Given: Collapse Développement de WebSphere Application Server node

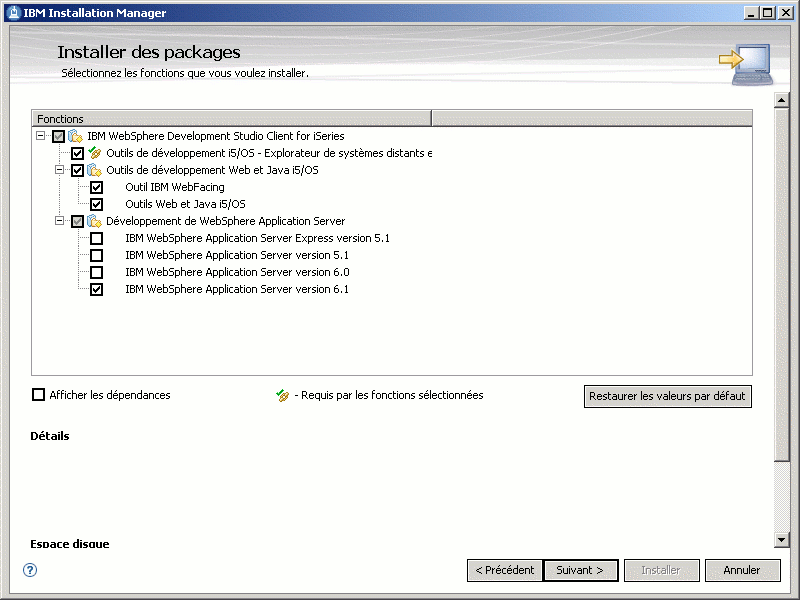Looking at the screenshot, I should tap(59, 221).
